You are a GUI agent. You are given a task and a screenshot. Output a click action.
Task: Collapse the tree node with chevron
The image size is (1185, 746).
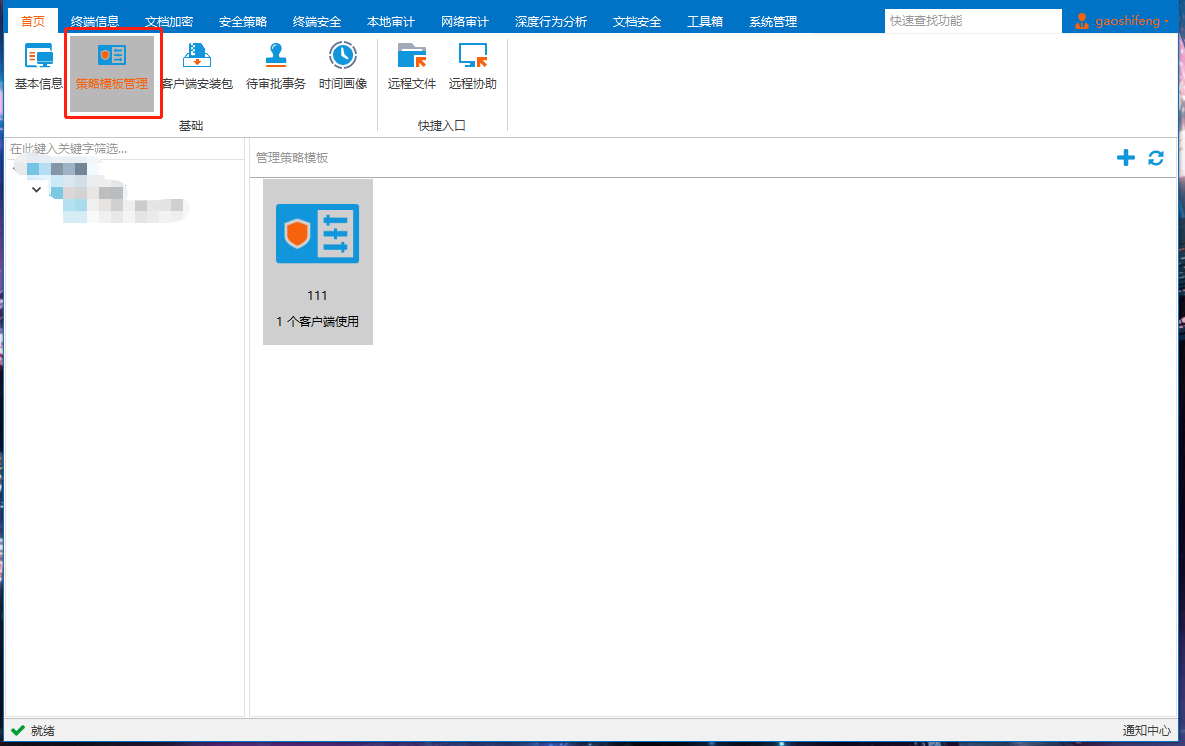pos(36,189)
